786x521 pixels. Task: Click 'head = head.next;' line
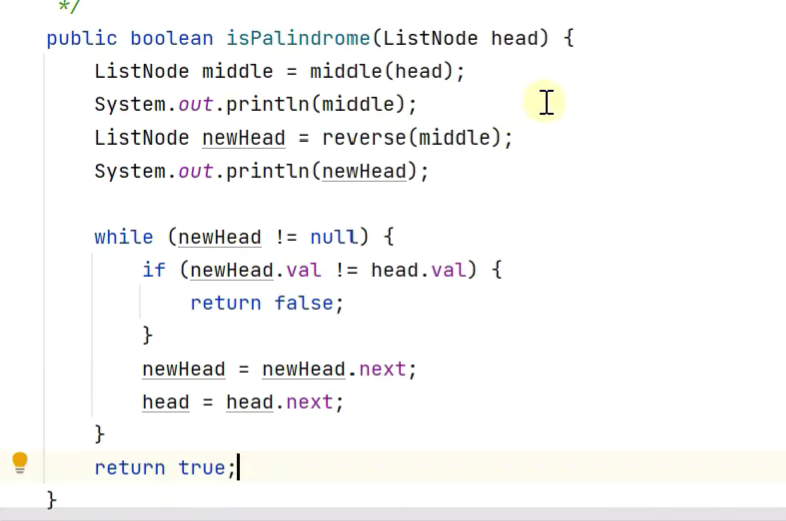(243, 402)
